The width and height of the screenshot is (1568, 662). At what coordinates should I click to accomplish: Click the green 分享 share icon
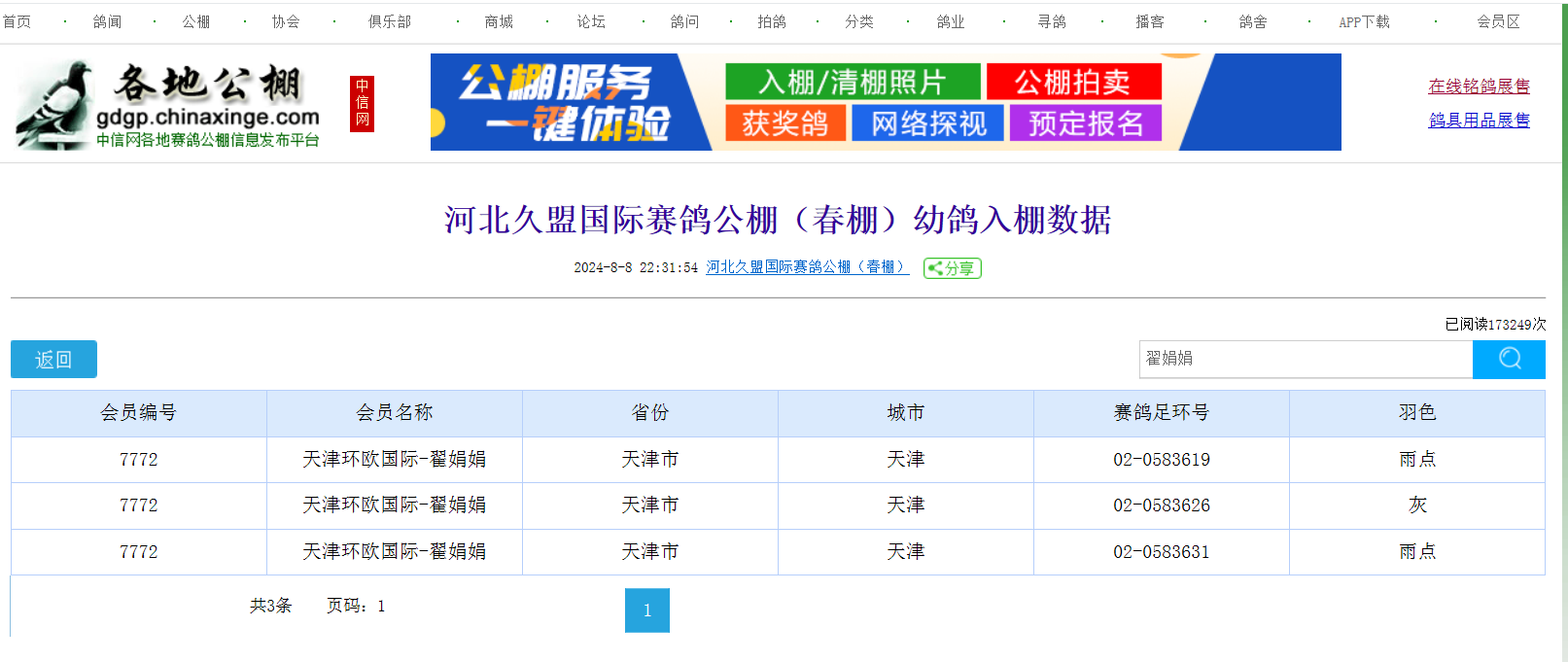click(952, 268)
